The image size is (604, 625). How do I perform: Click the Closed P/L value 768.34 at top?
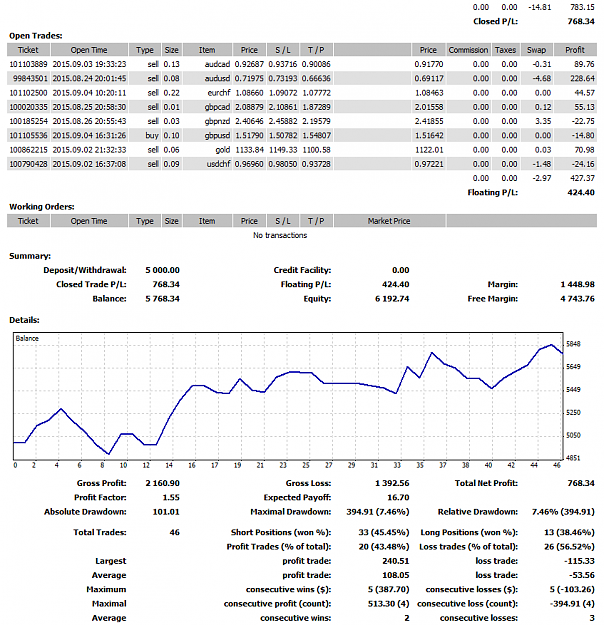tap(581, 22)
